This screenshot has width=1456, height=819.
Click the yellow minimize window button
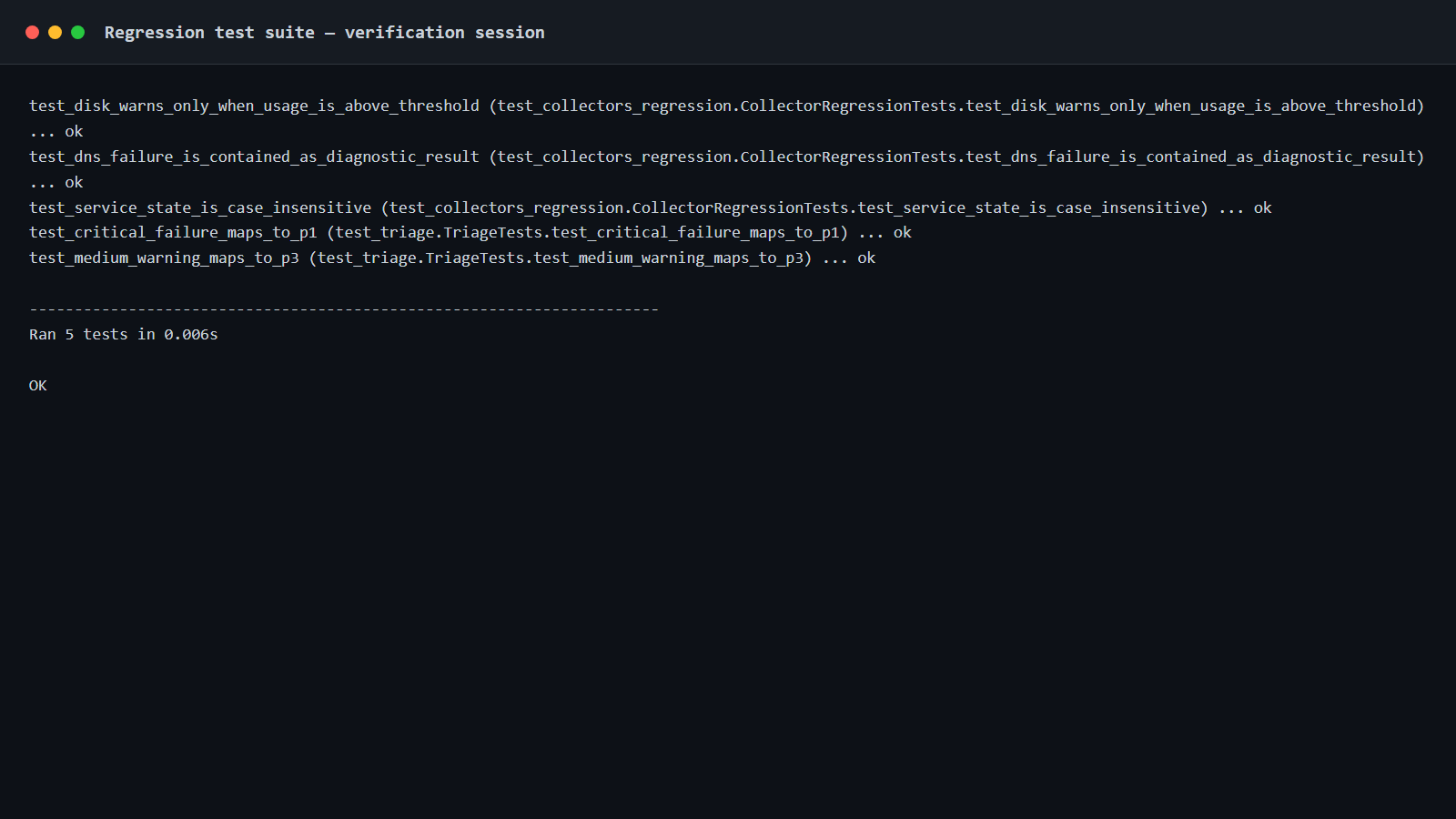click(55, 32)
